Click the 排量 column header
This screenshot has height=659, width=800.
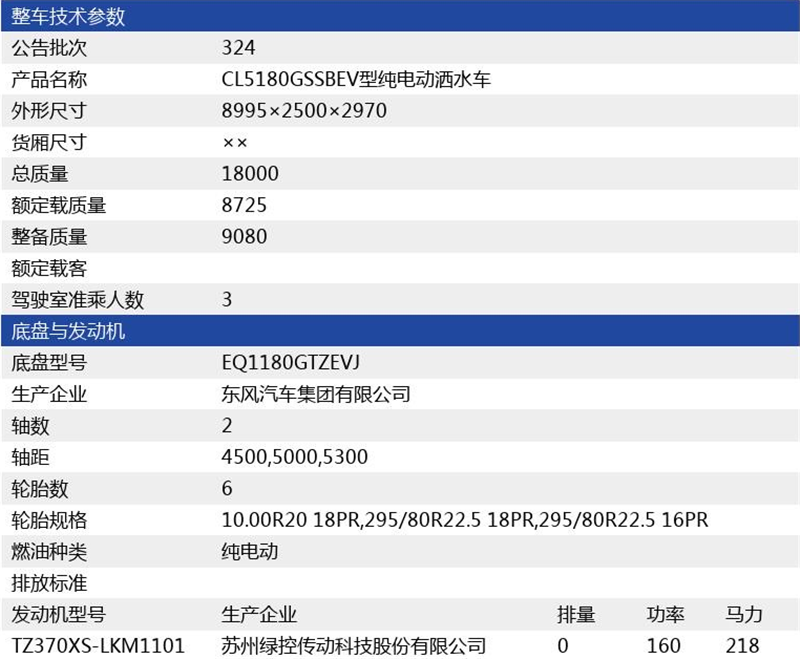coord(576,614)
